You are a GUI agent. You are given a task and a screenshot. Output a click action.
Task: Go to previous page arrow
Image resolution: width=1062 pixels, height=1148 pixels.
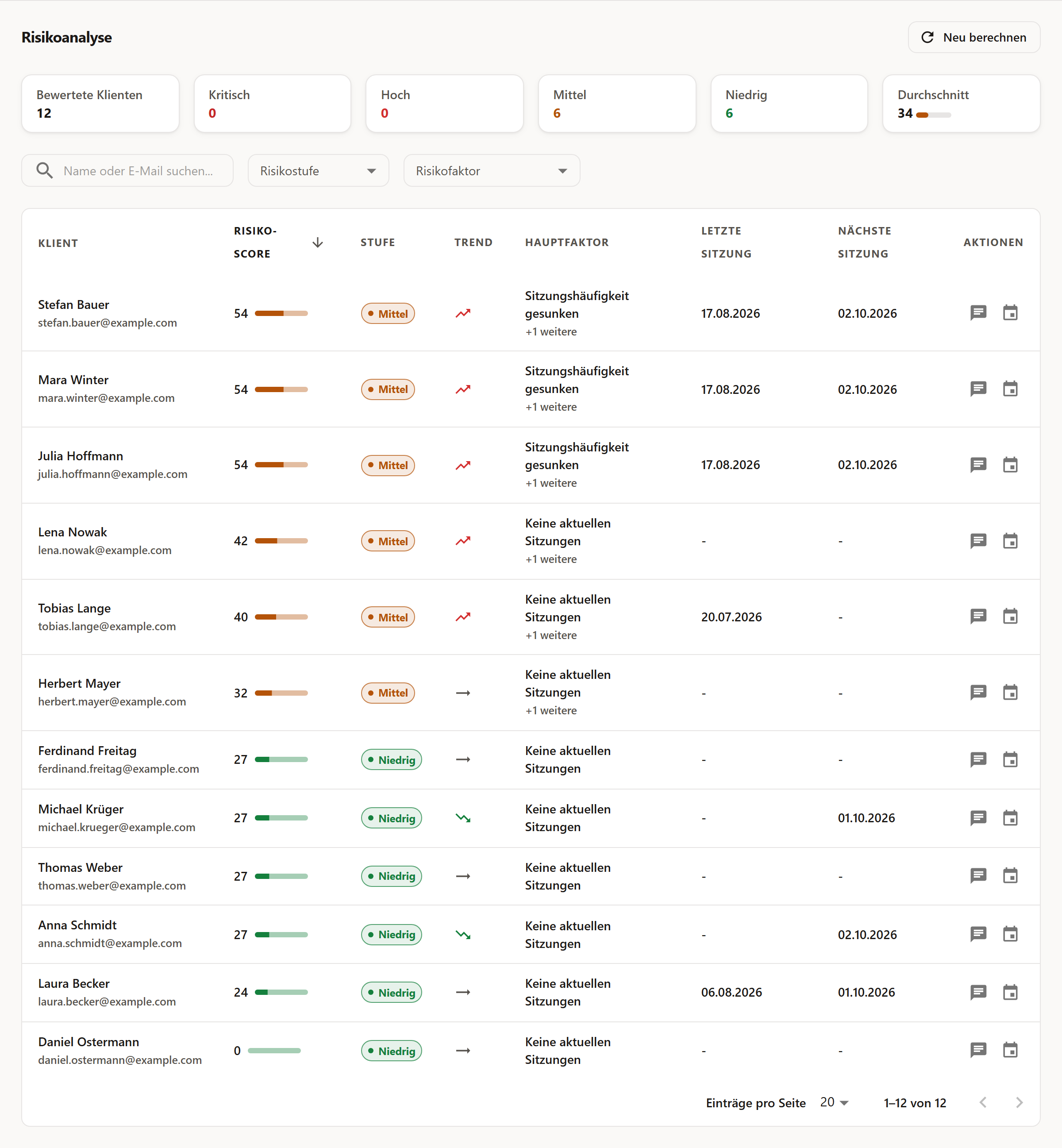[983, 1102]
